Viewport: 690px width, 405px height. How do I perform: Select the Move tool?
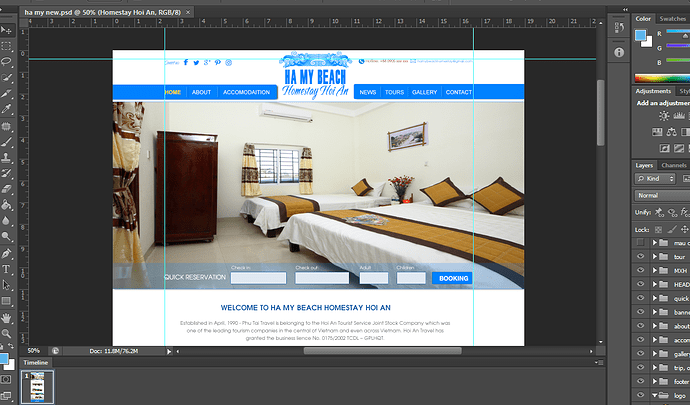click(7, 29)
